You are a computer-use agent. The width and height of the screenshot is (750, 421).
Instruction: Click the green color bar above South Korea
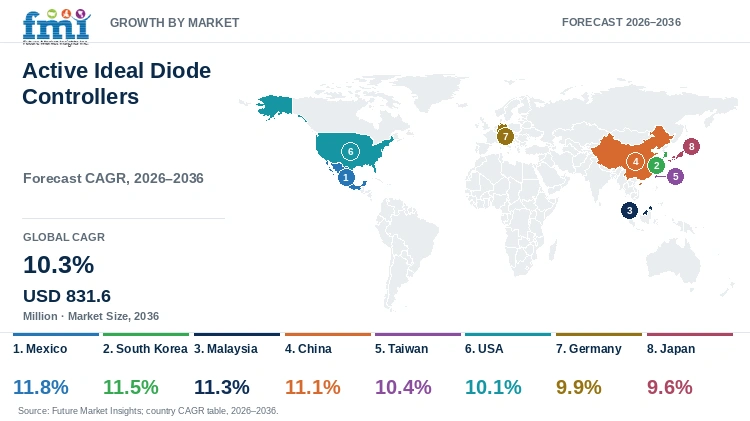tap(146, 334)
